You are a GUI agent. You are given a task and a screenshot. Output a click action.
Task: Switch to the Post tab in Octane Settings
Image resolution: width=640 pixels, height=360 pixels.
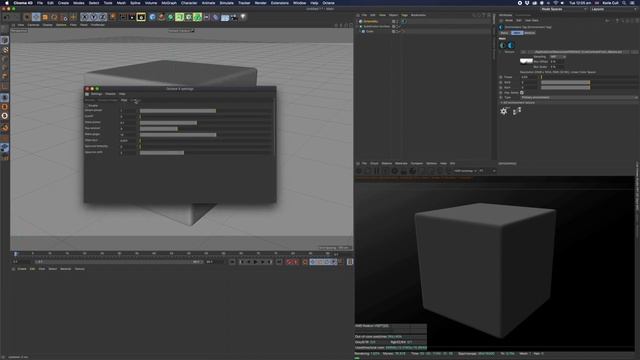tap(124, 100)
